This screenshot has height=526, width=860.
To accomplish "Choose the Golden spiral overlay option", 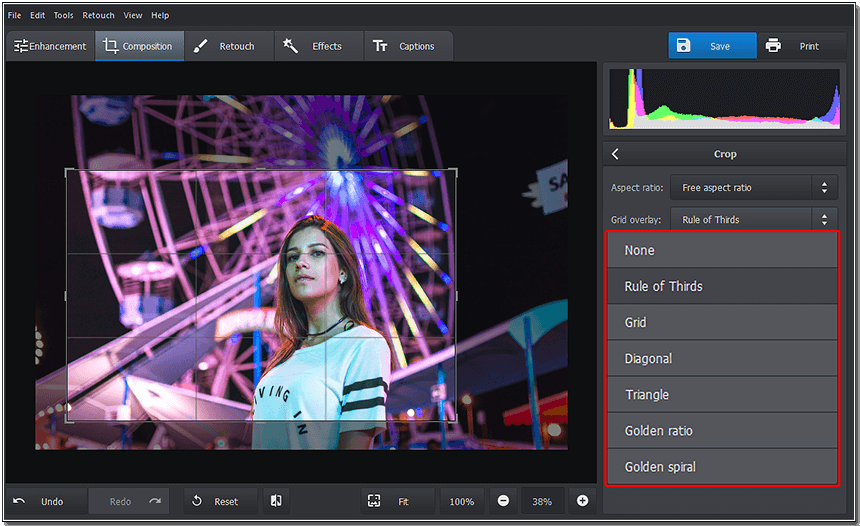I will tap(722, 467).
